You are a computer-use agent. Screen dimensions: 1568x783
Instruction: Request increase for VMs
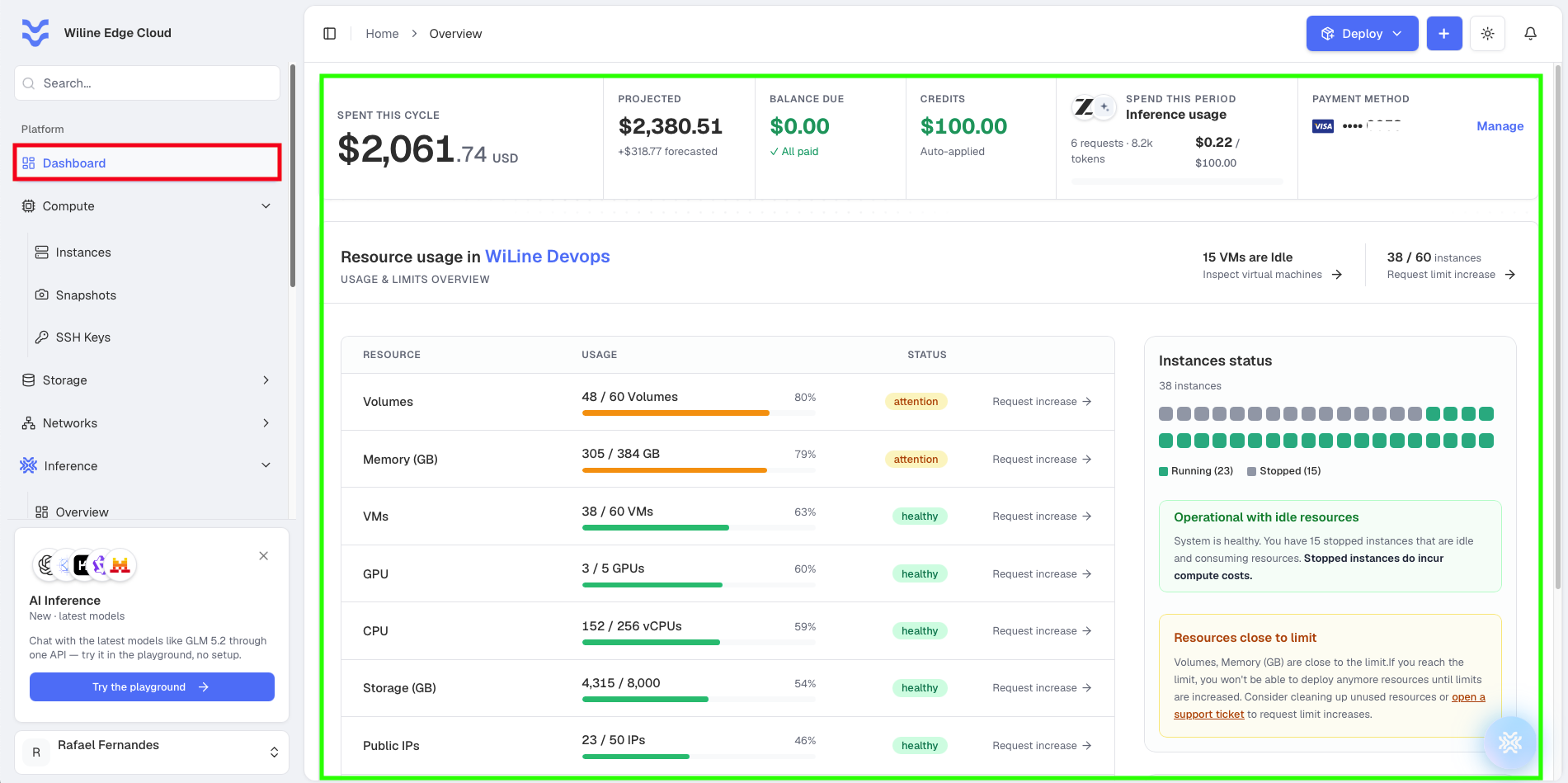click(x=1042, y=516)
